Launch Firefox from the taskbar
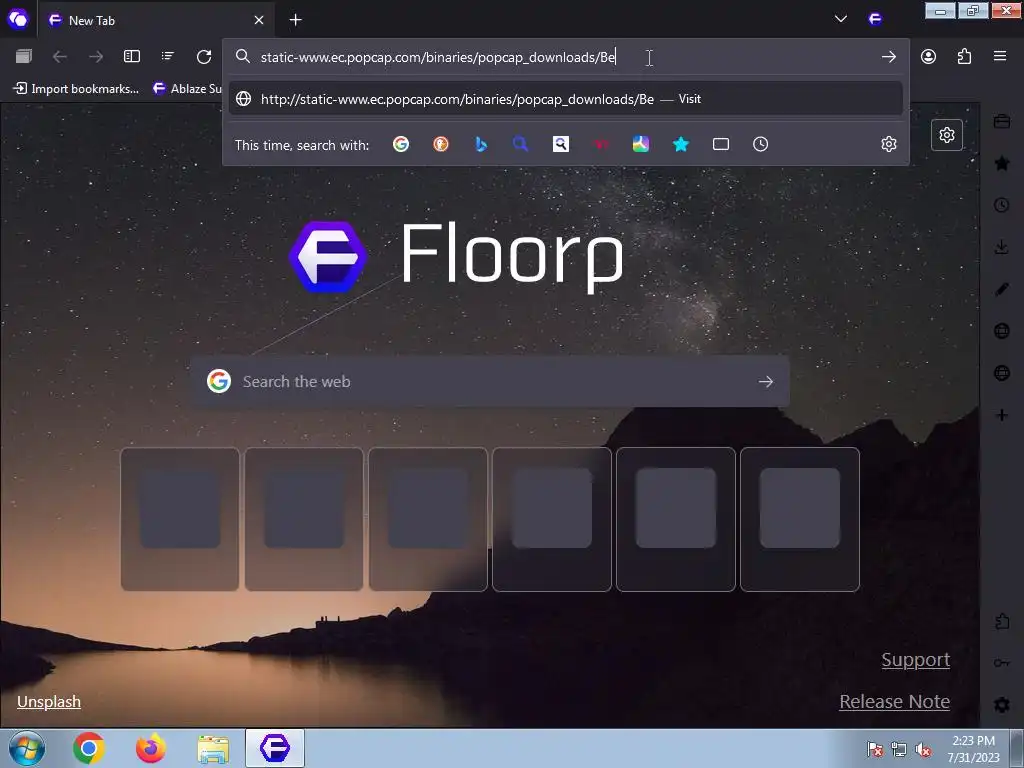 coord(151,748)
